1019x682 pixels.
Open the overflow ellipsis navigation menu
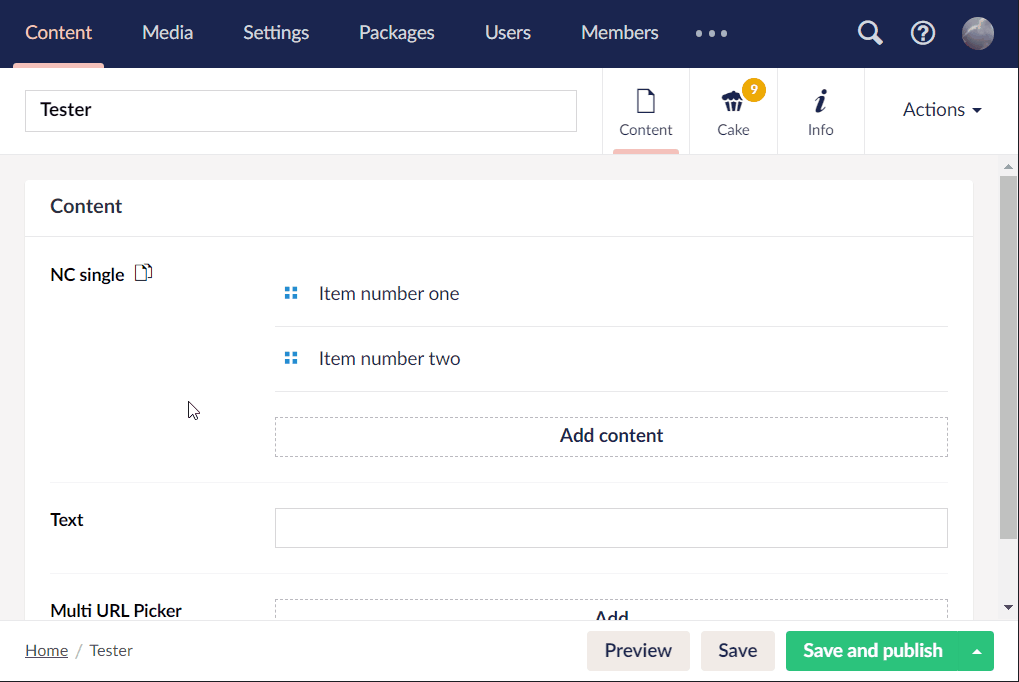[x=711, y=33]
